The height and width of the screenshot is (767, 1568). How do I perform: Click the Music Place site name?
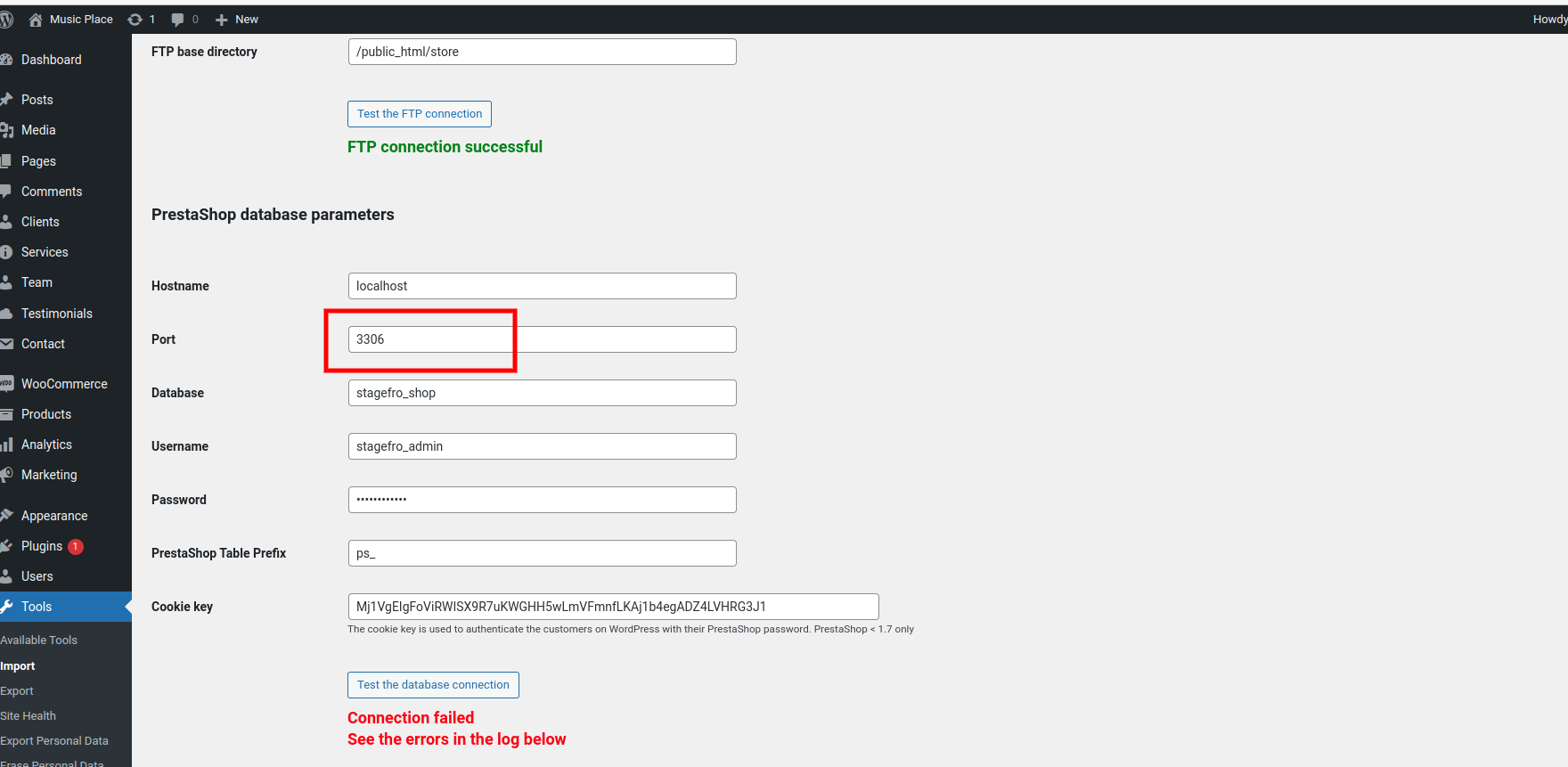pyautogui.click(x=81, y=20)
